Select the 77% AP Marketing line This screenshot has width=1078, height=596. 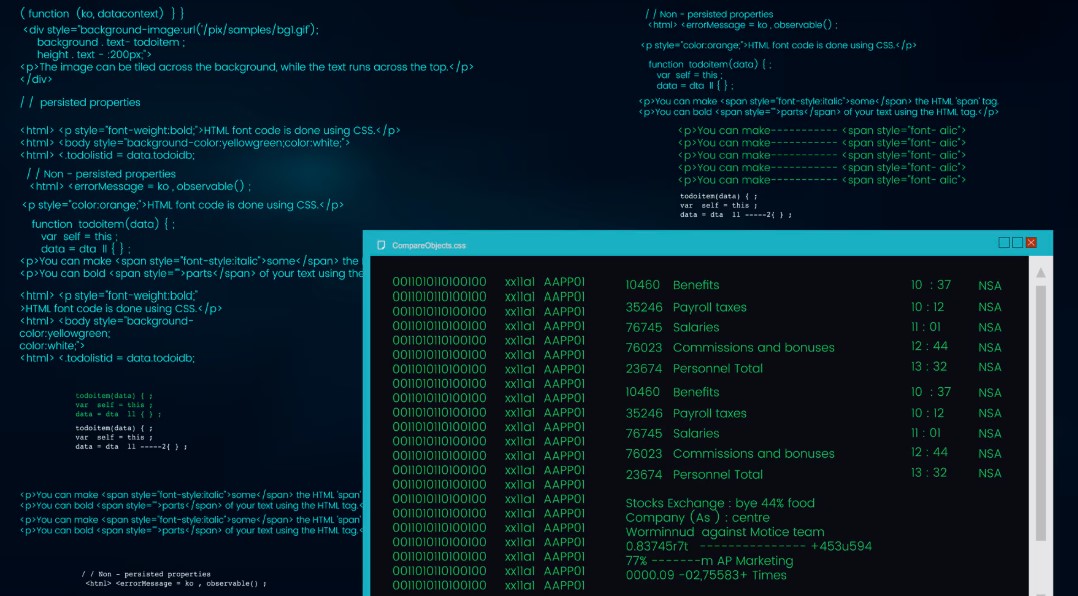click(x=708, y=561)
